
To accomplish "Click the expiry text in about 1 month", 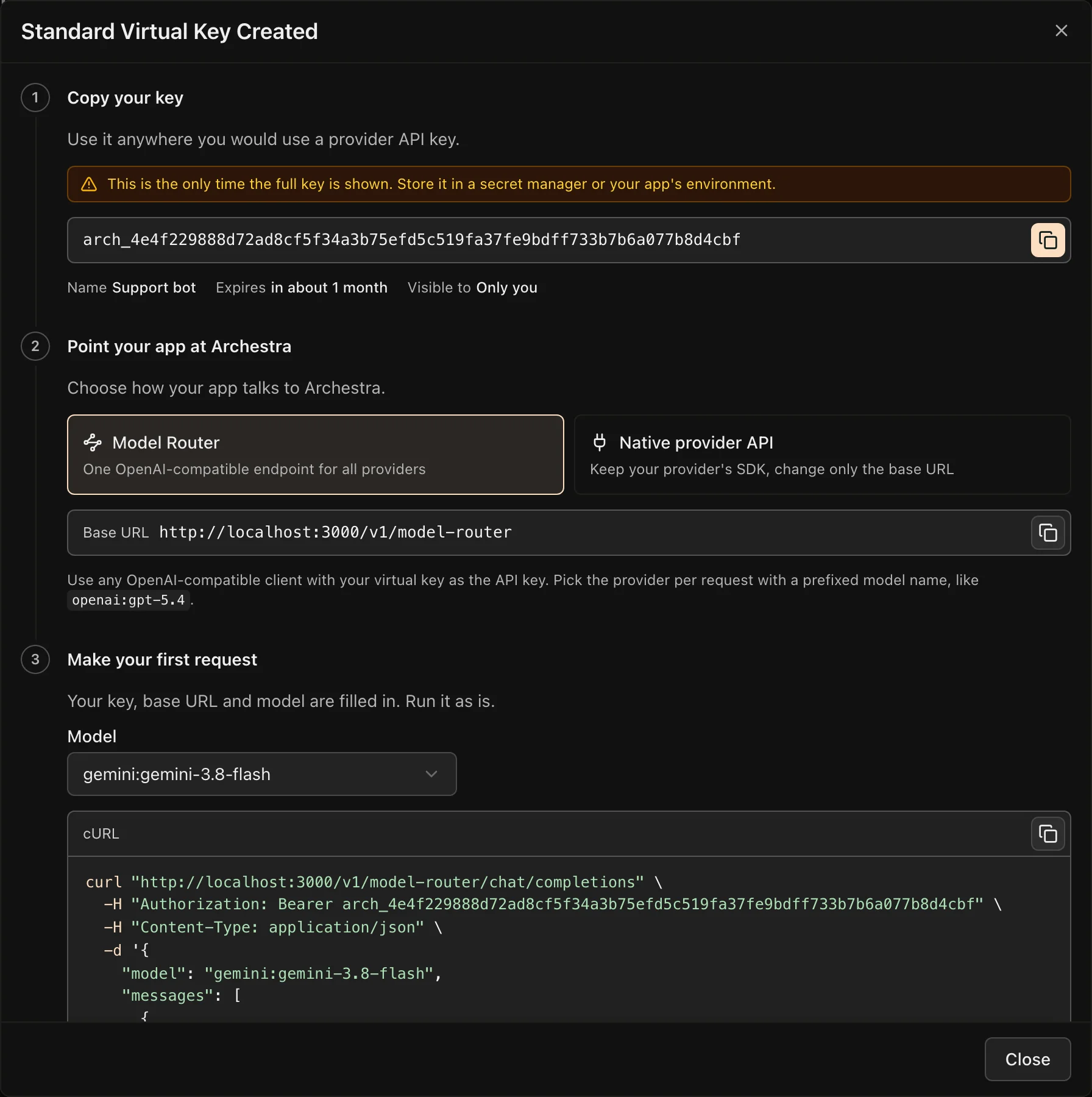I will point(329,288).
